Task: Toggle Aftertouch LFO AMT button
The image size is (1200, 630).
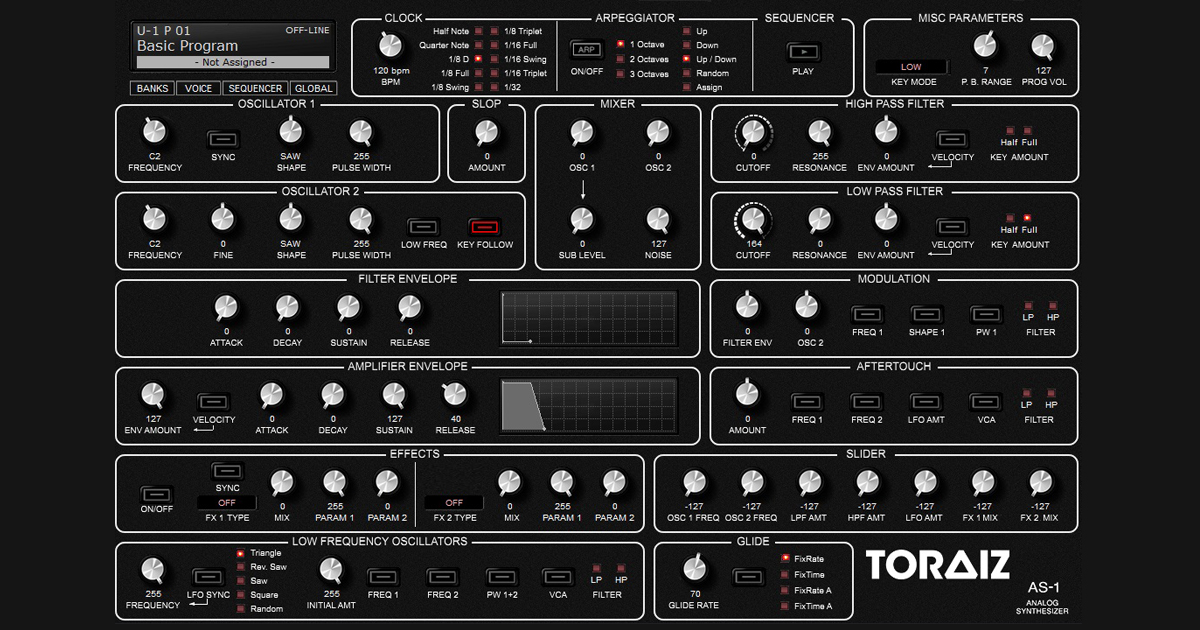Action: pos(926,402)
